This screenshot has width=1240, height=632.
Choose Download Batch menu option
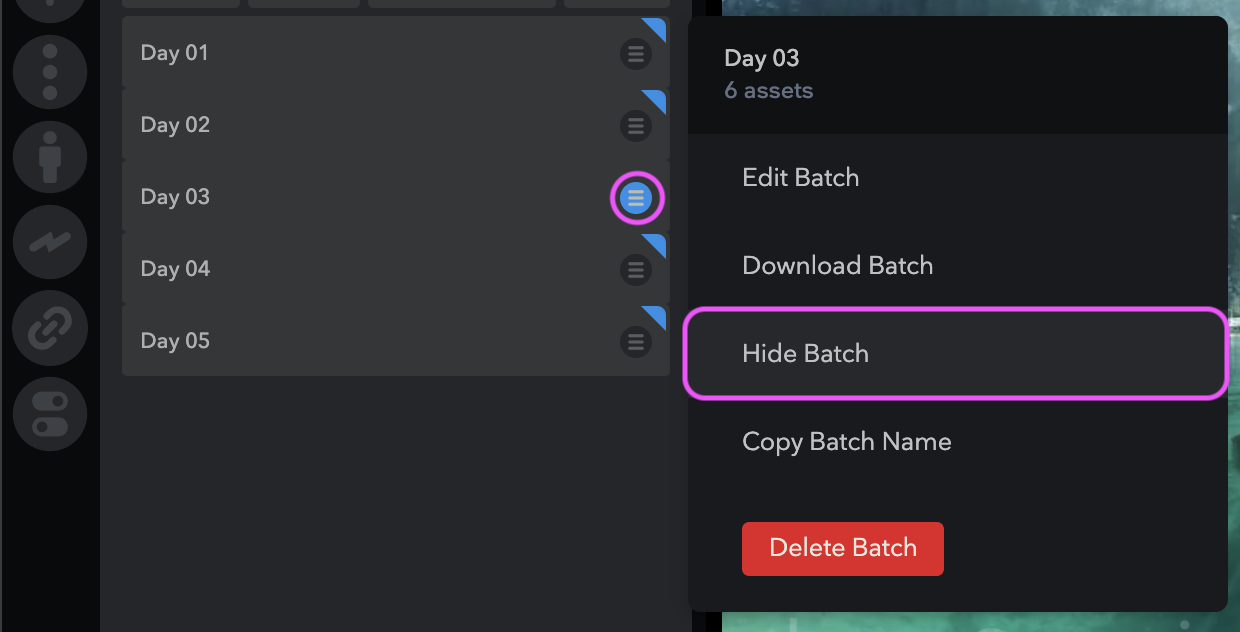point(957,266)
